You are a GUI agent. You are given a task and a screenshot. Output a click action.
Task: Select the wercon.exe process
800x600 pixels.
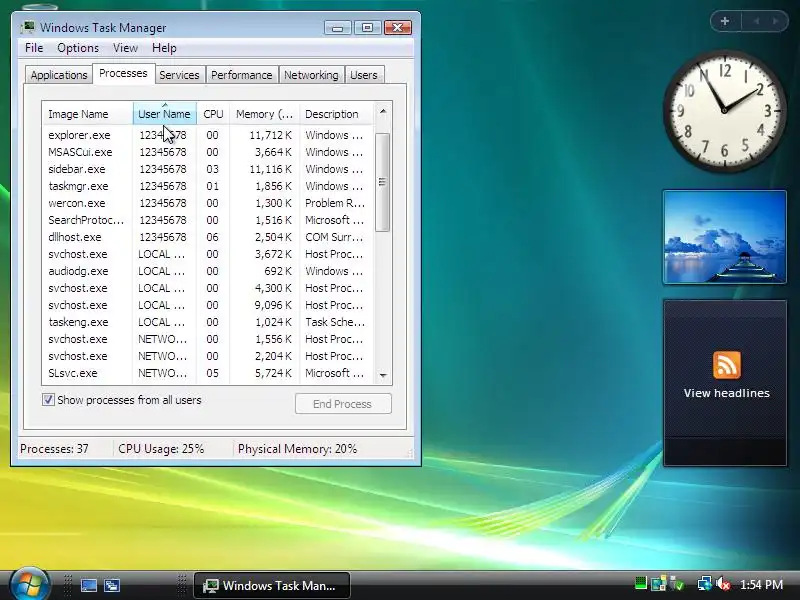[208, 203]
